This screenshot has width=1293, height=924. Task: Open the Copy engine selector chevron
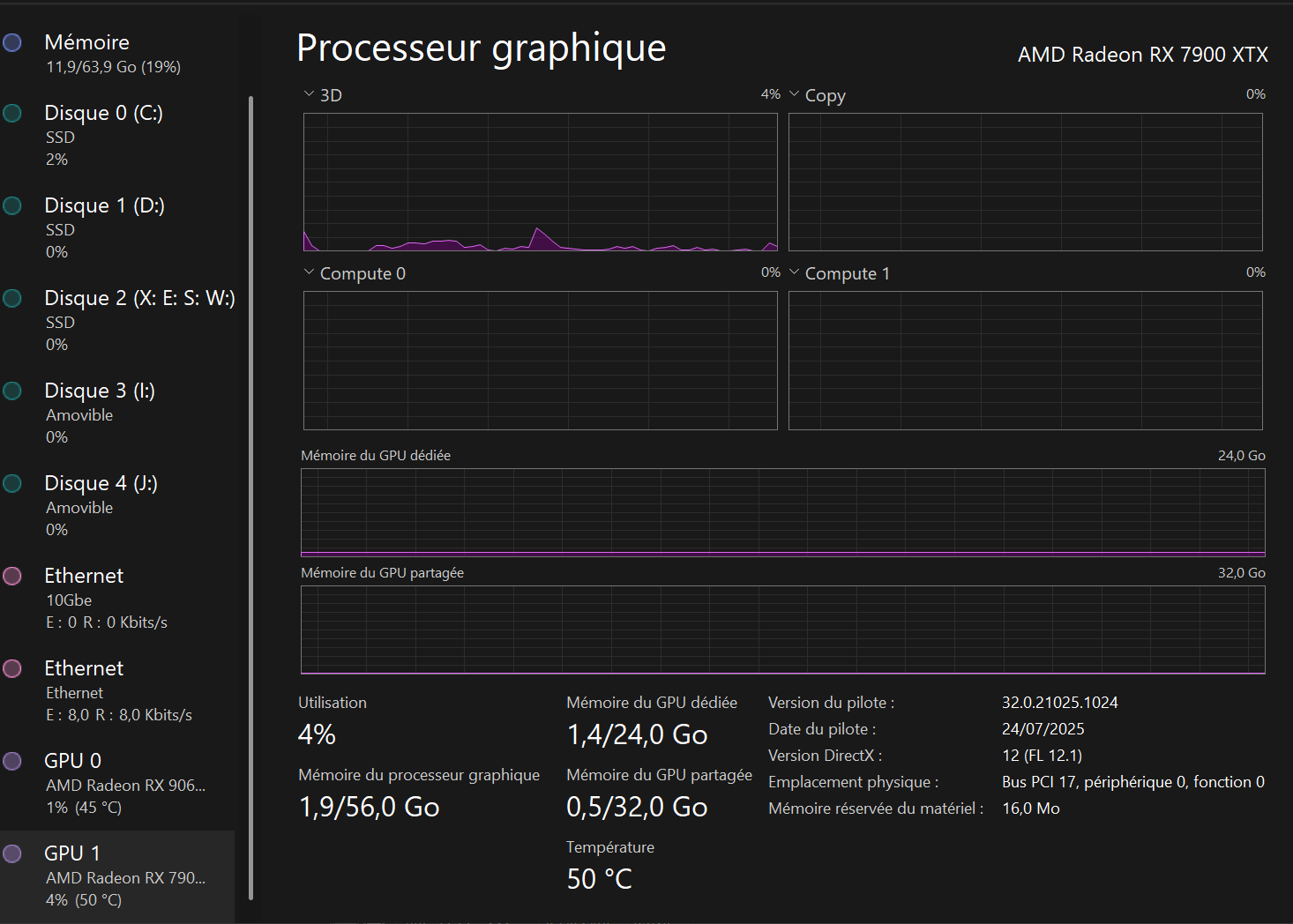(x=794, y=93)
